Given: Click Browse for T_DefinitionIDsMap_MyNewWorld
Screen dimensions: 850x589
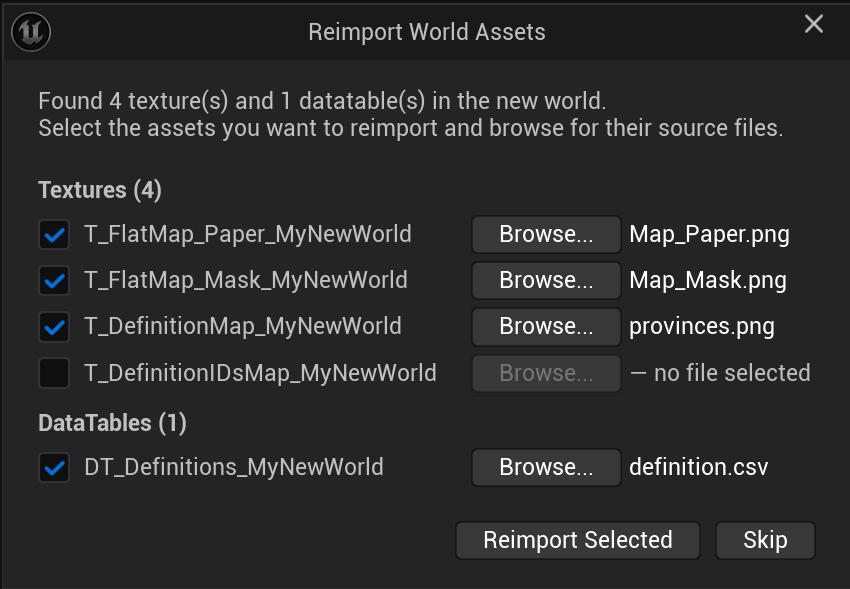Looking at the screenshot, I should (x=546, y=373).
